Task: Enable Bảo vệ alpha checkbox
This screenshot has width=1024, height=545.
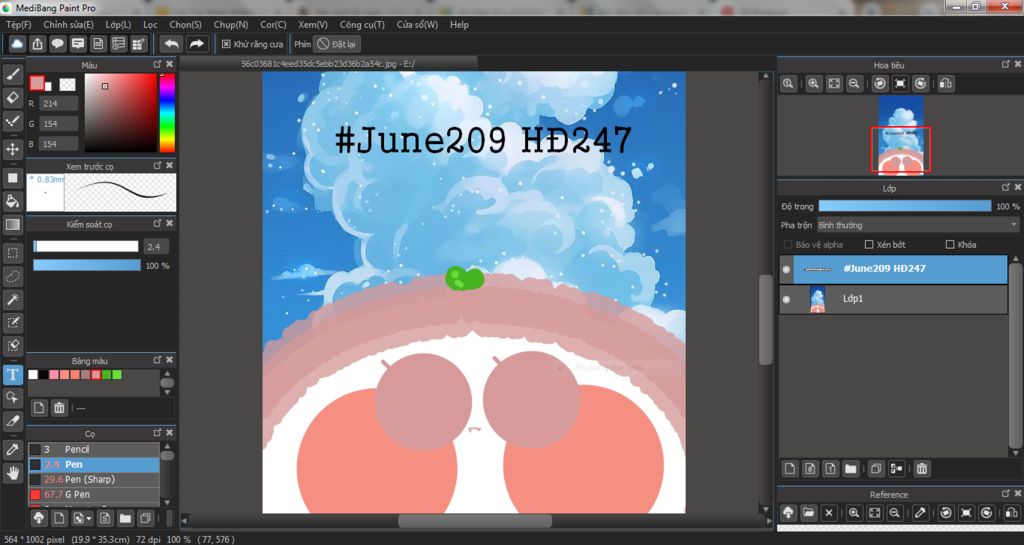Action: pyautogui.click(x=788, y=244)
